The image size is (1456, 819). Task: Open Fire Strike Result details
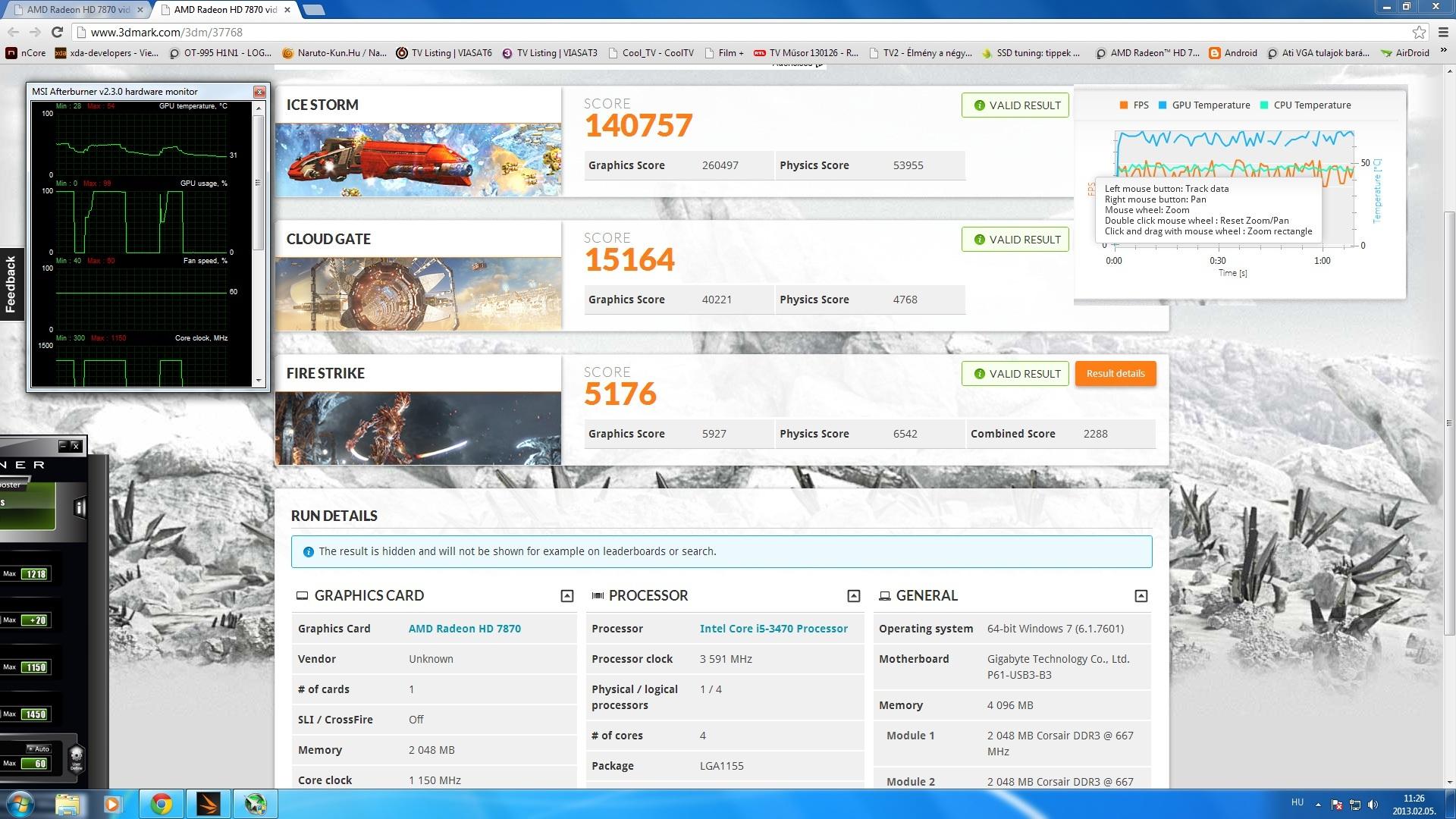[1116, 374]
